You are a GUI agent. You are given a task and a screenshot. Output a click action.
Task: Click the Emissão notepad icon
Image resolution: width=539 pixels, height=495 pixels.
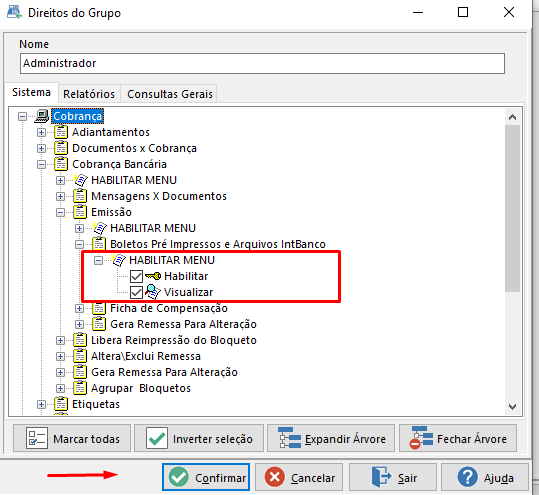pos(80,212)
